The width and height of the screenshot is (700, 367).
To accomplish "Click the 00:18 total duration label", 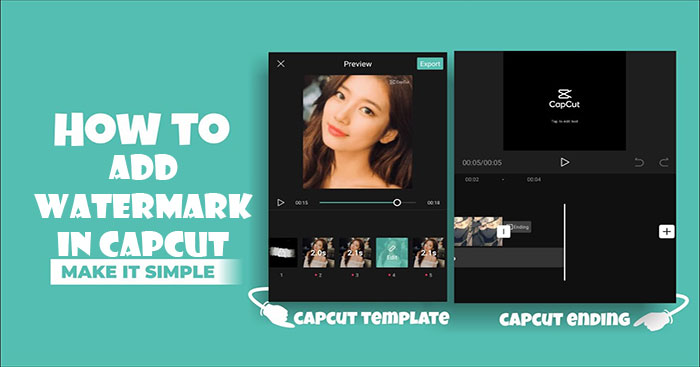I will [433, 203].
